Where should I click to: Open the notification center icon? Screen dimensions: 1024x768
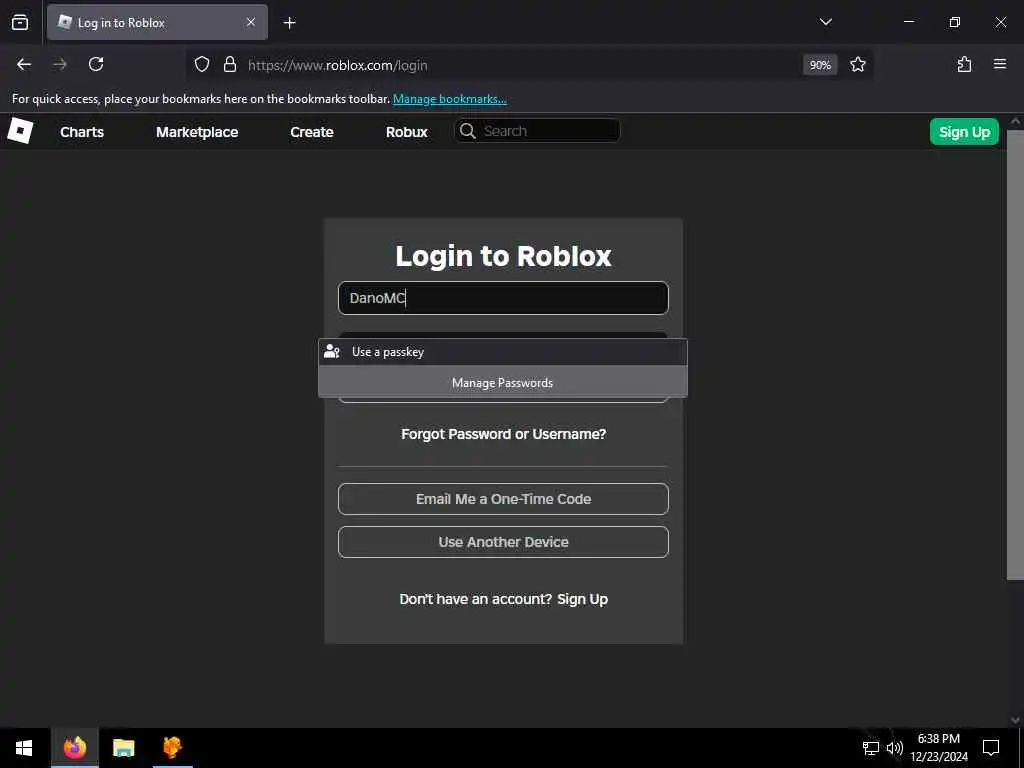[x=991, y=748]
